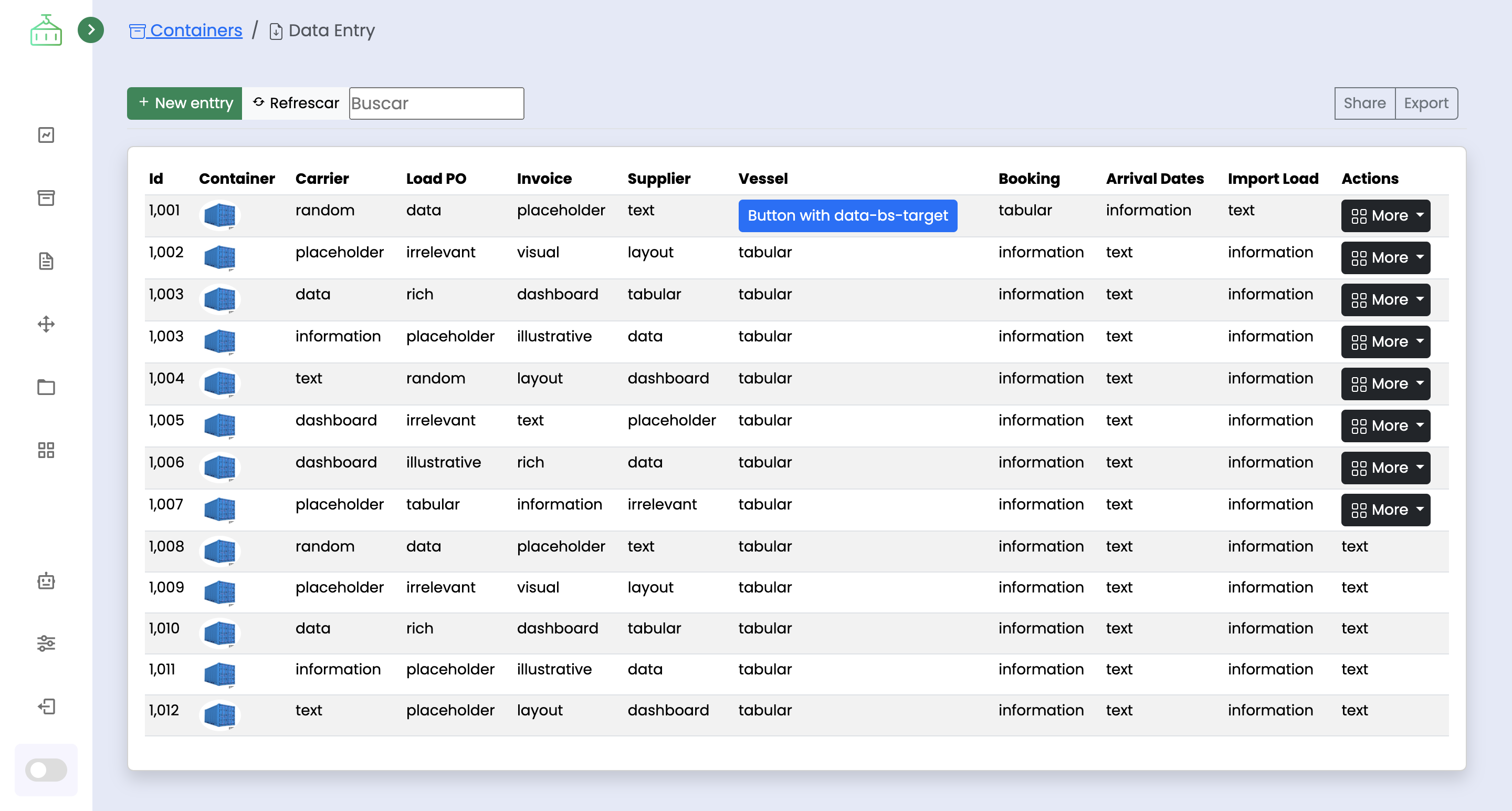
Task: Select the four-arrow move sidebar icon
Action: [46, 324]
